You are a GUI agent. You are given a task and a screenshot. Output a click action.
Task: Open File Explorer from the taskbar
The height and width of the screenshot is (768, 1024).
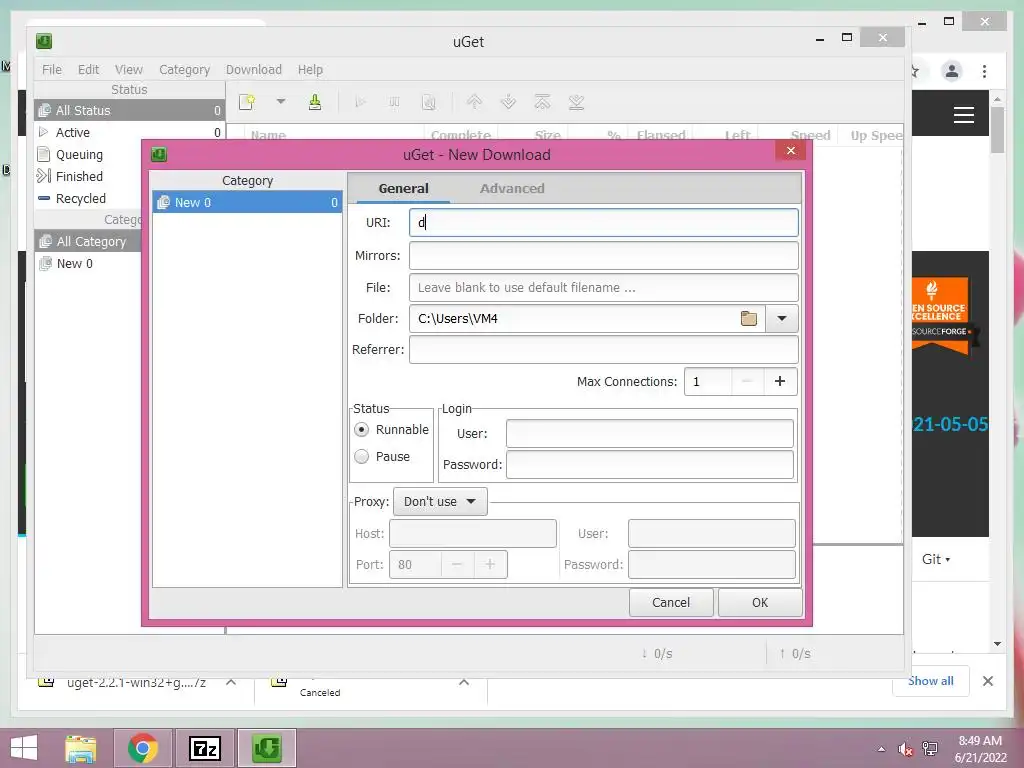tap(80, 748)
